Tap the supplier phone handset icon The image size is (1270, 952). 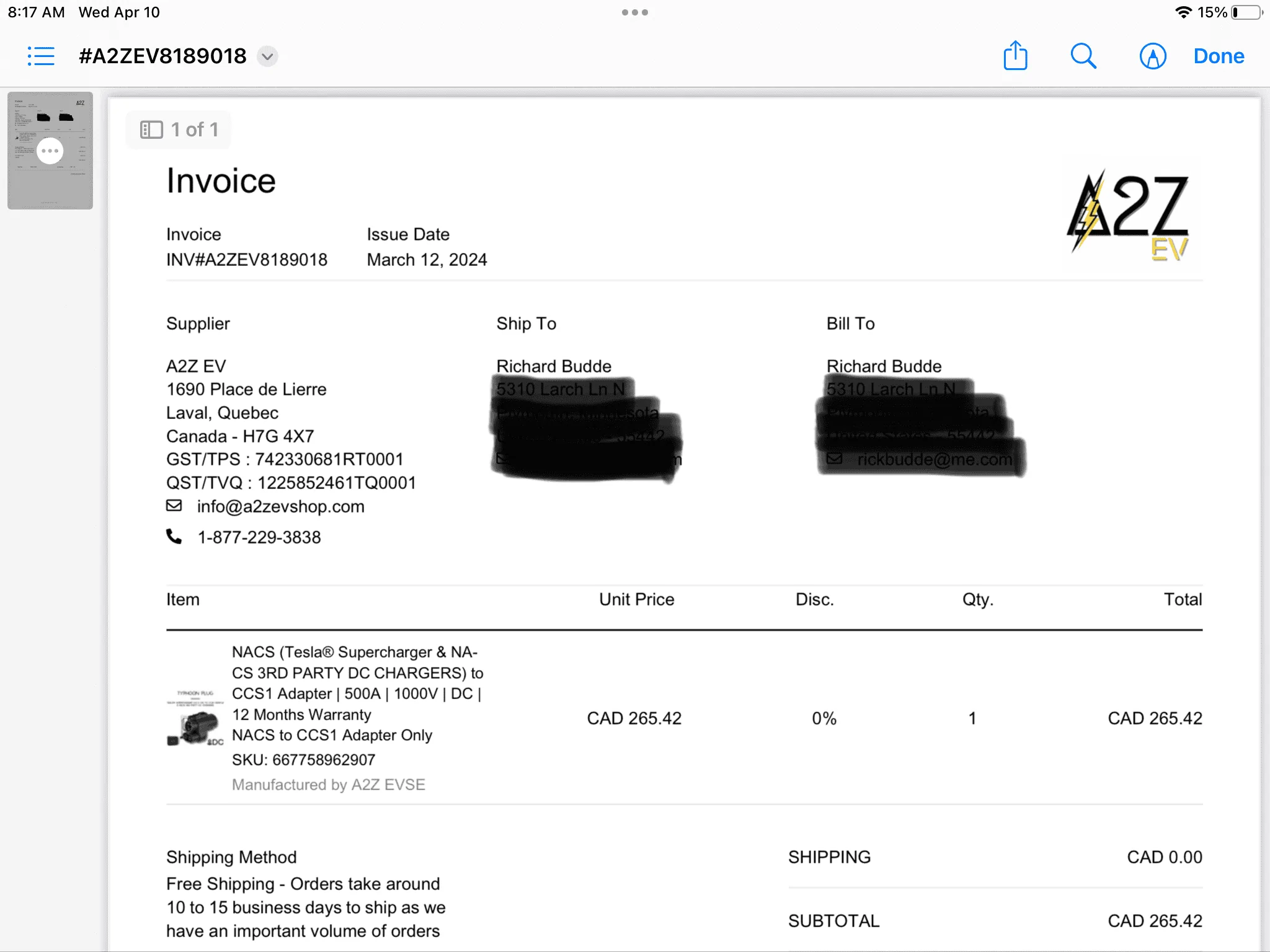tap(174, 537)
